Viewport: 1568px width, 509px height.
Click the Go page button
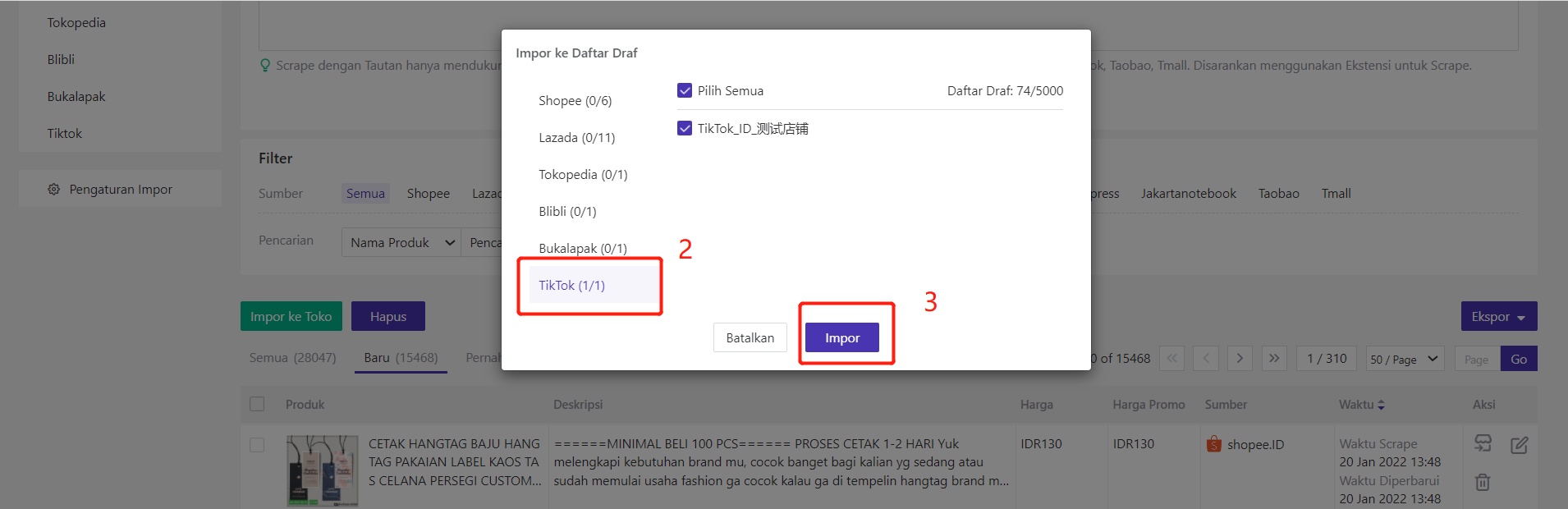click(x=1519, y=359)
